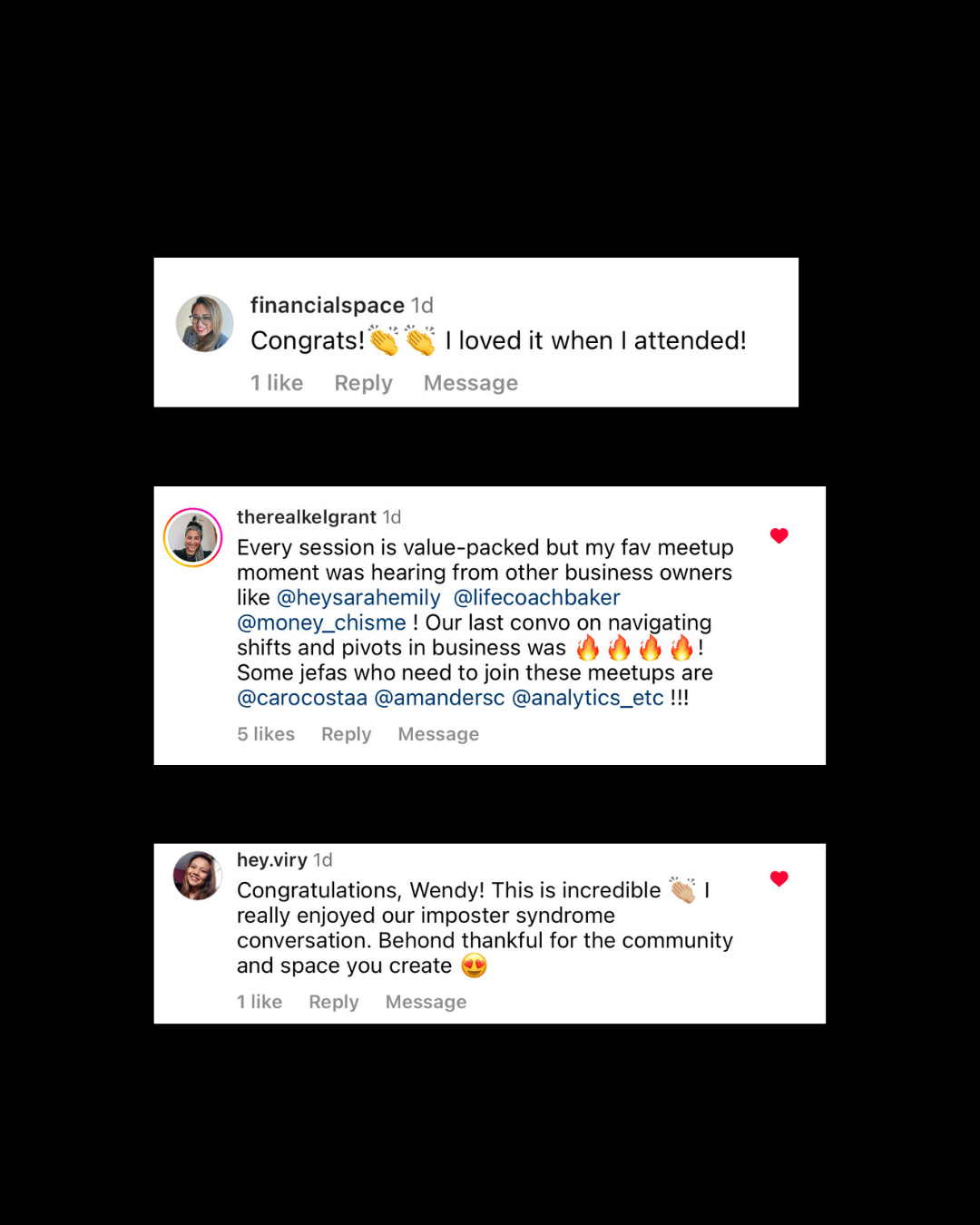Viewport: 980px width, 1225px height.
Task: Unlike therealkelgrant's comment via red heart
Action: click(x=779, y=535)
